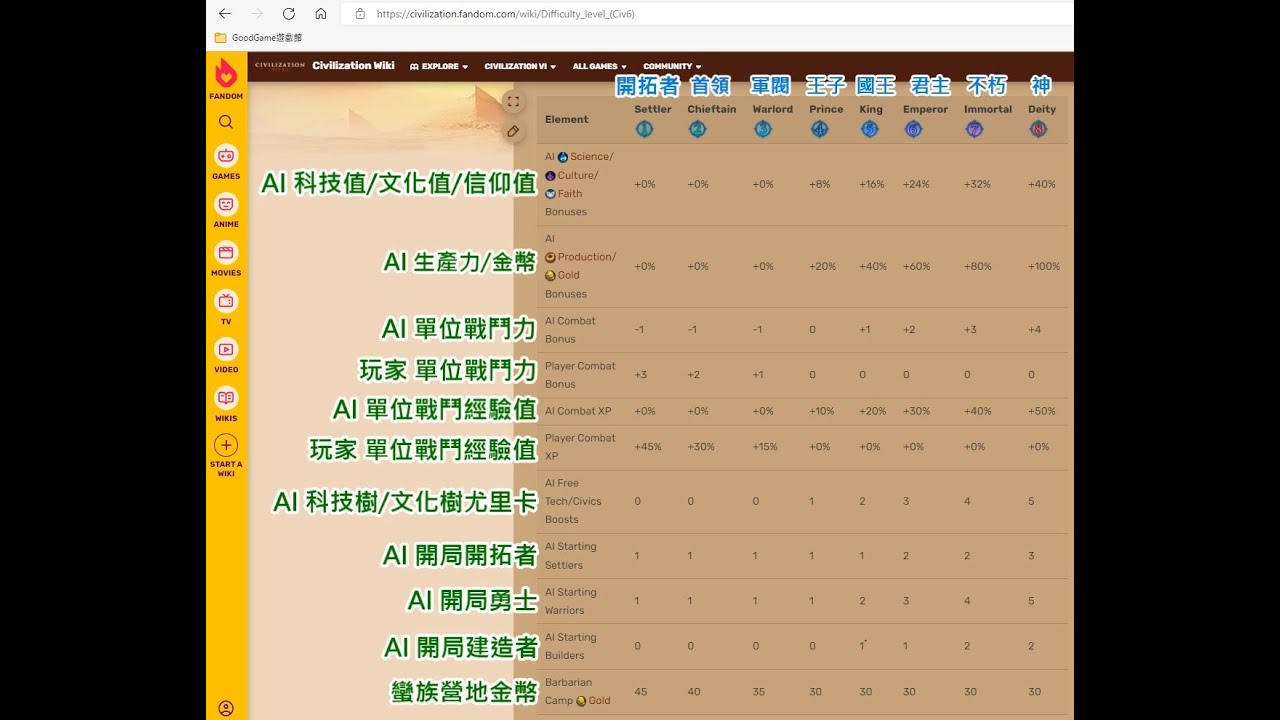
Task: Click the +100% Deity production value
Action: pyautogui.click(x=1044, y=267)
